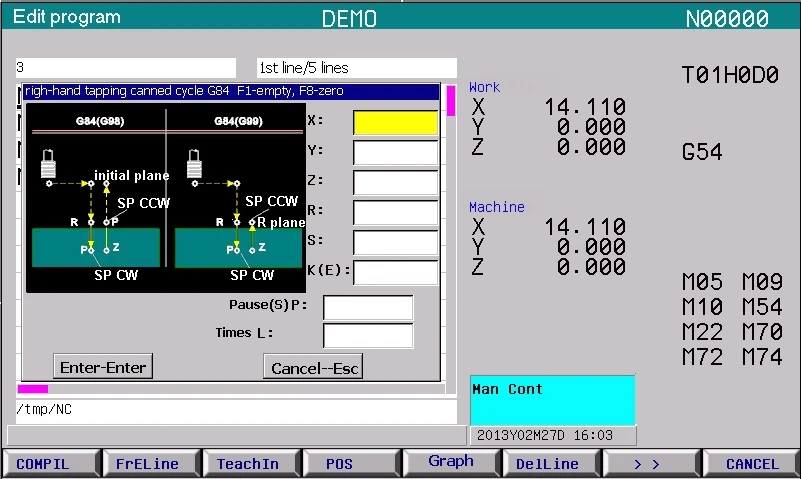
Task: Click the cyan 'Man Cont' mode box
Action: pyautogui.click(x=553, y=400)
